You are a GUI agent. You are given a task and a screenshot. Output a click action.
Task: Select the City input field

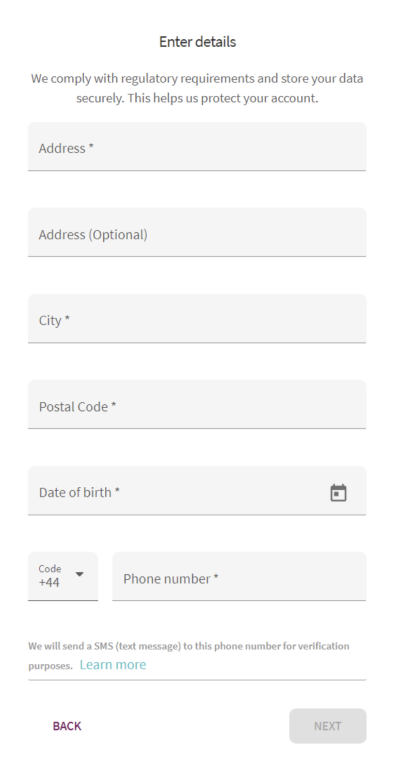click(x=197, y=319)
